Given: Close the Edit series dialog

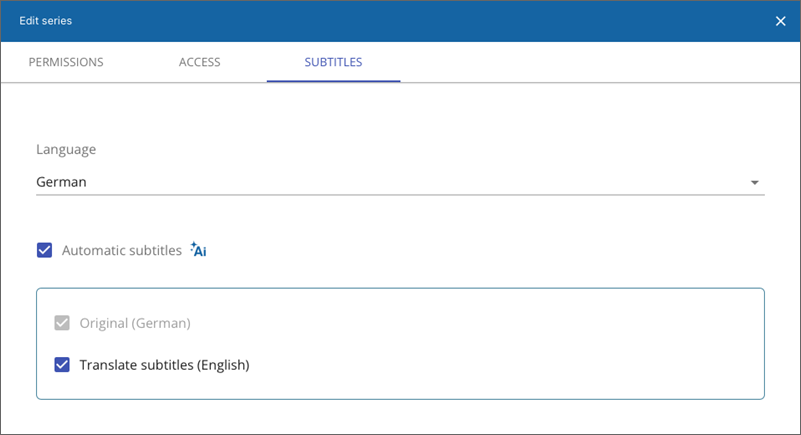Looking at the screenshot, I should 780,21.
